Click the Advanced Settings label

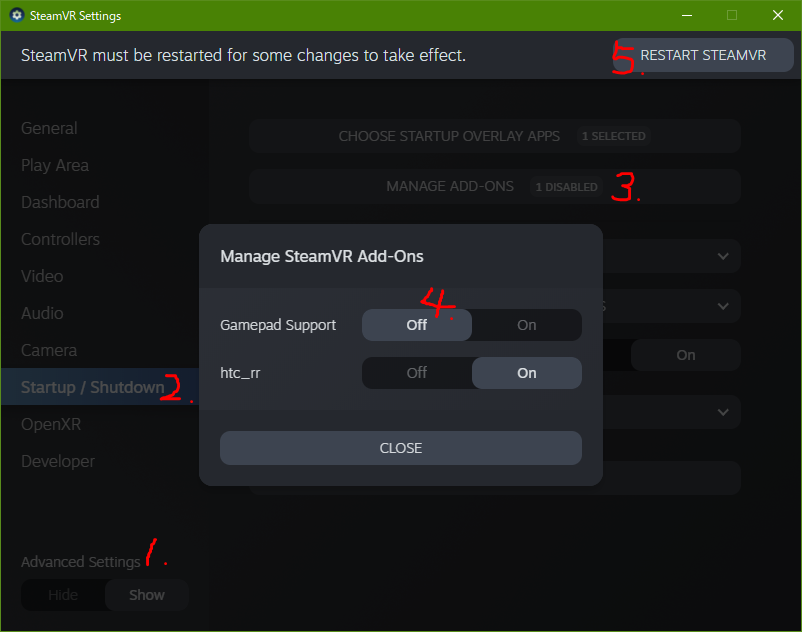(x=80, y=562)
